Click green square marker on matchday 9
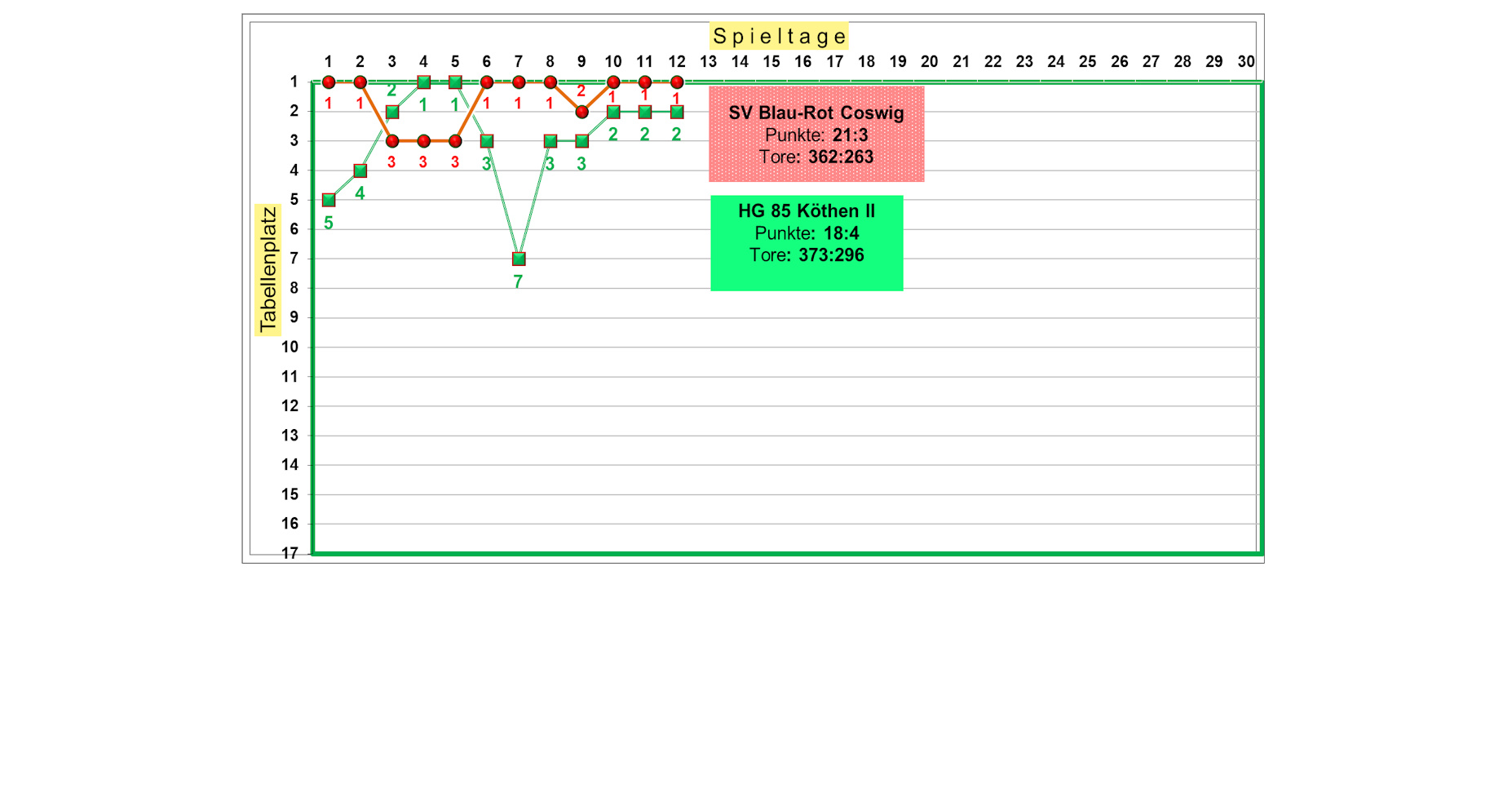 click(581, 141)
